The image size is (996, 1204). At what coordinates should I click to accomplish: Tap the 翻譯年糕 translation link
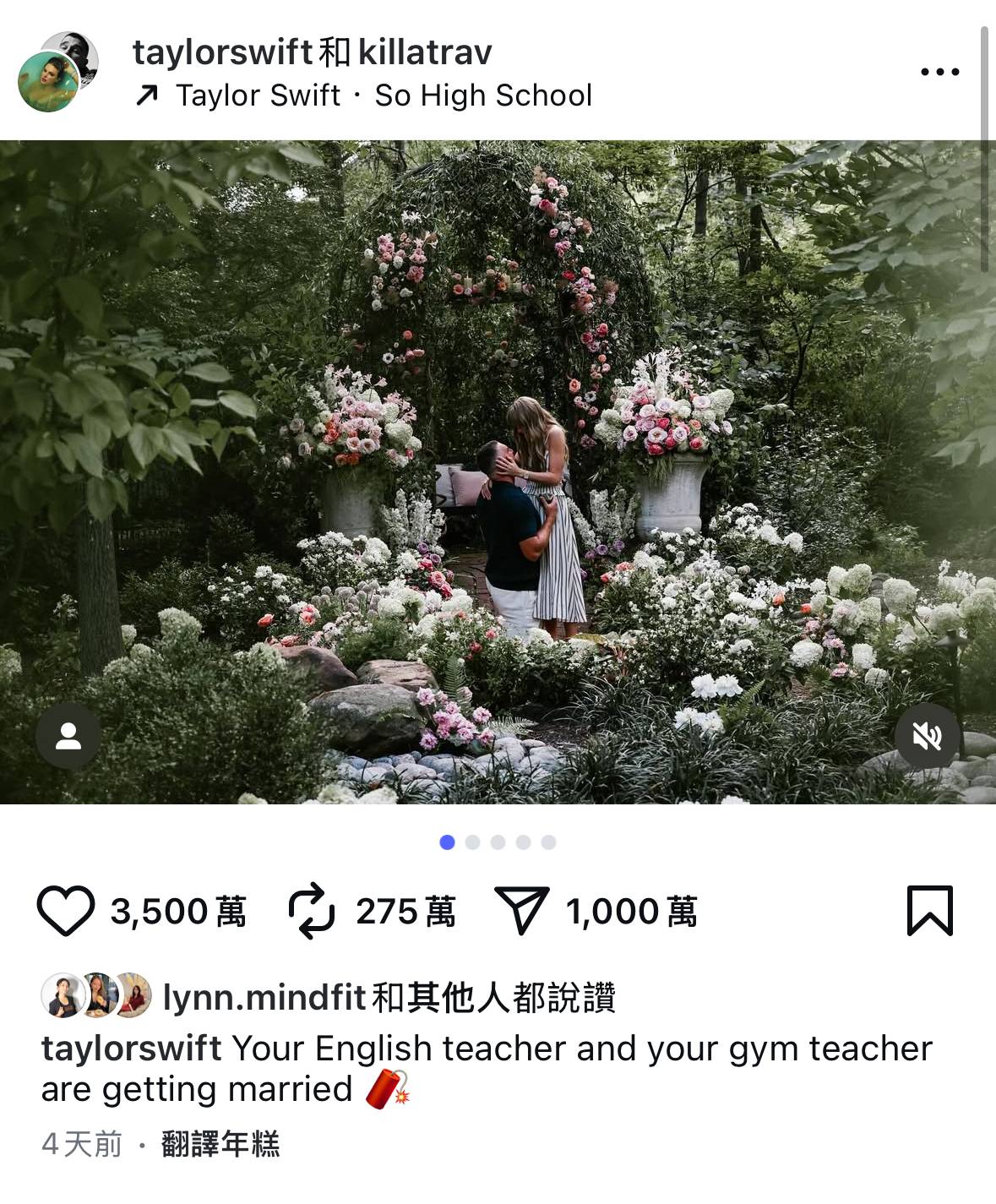220,1145
